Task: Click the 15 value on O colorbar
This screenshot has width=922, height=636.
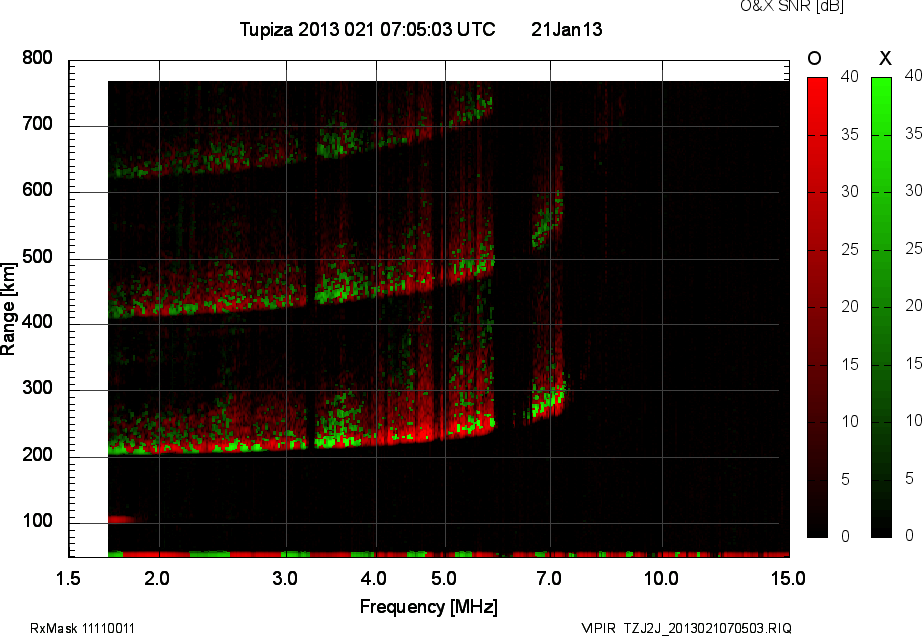Action: [850, 364]
